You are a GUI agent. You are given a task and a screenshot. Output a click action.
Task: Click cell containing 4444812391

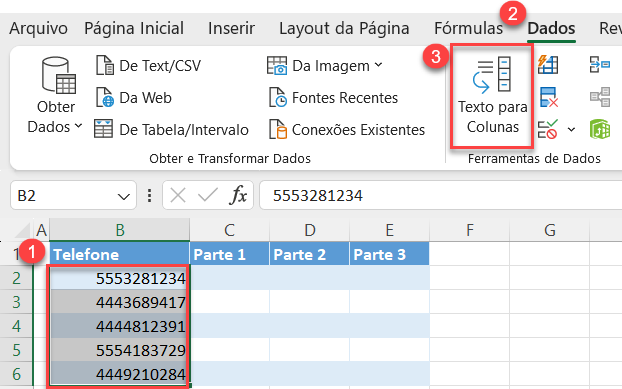[120, 326]
